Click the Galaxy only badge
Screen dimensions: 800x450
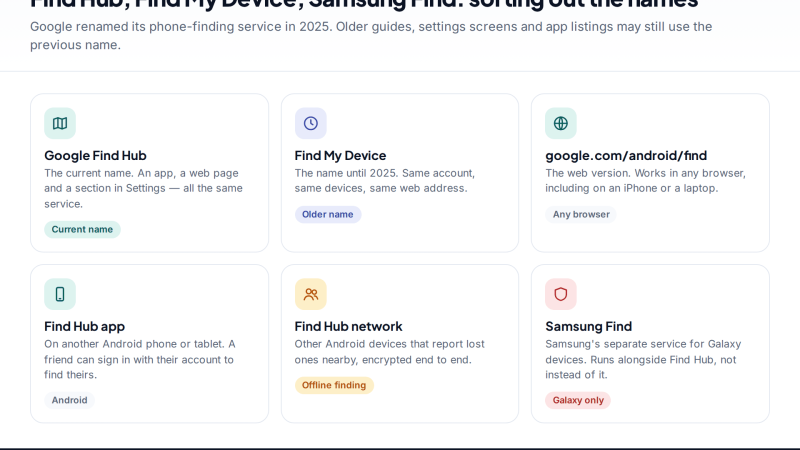coord(578,400)
